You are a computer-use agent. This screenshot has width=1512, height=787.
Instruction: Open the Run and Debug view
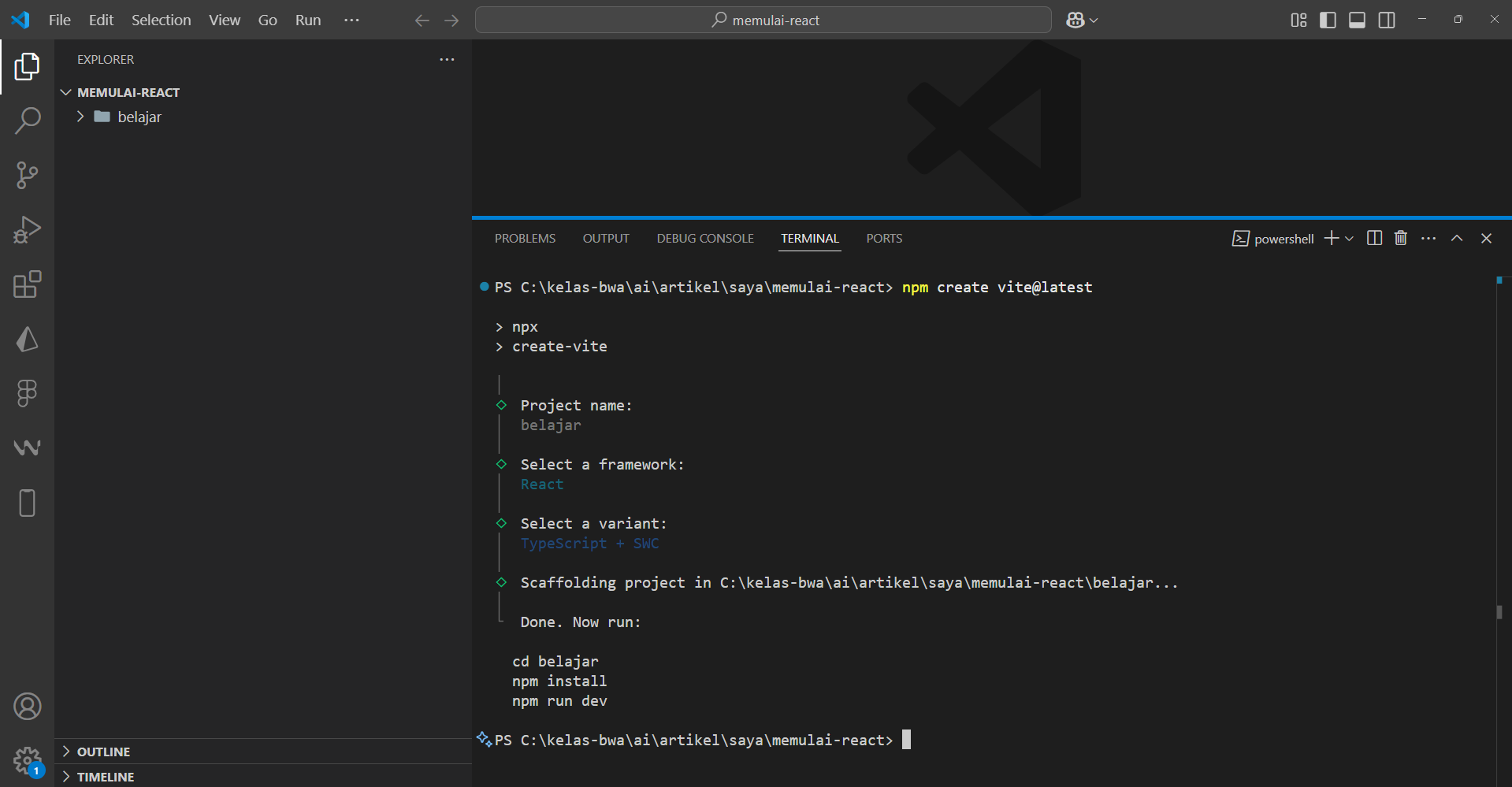pos(27,230)
